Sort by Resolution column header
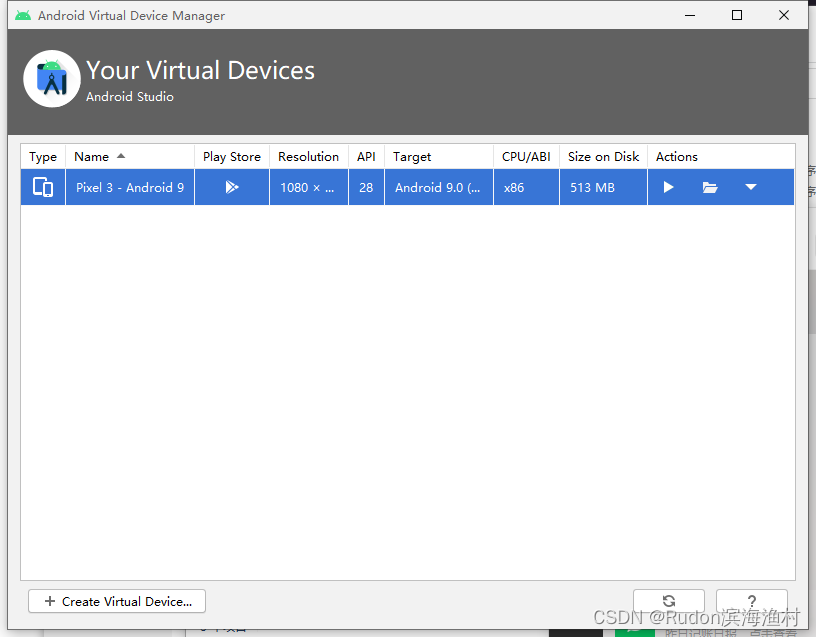Viewport: 816px width, 637px height. [x=309, y=157]
